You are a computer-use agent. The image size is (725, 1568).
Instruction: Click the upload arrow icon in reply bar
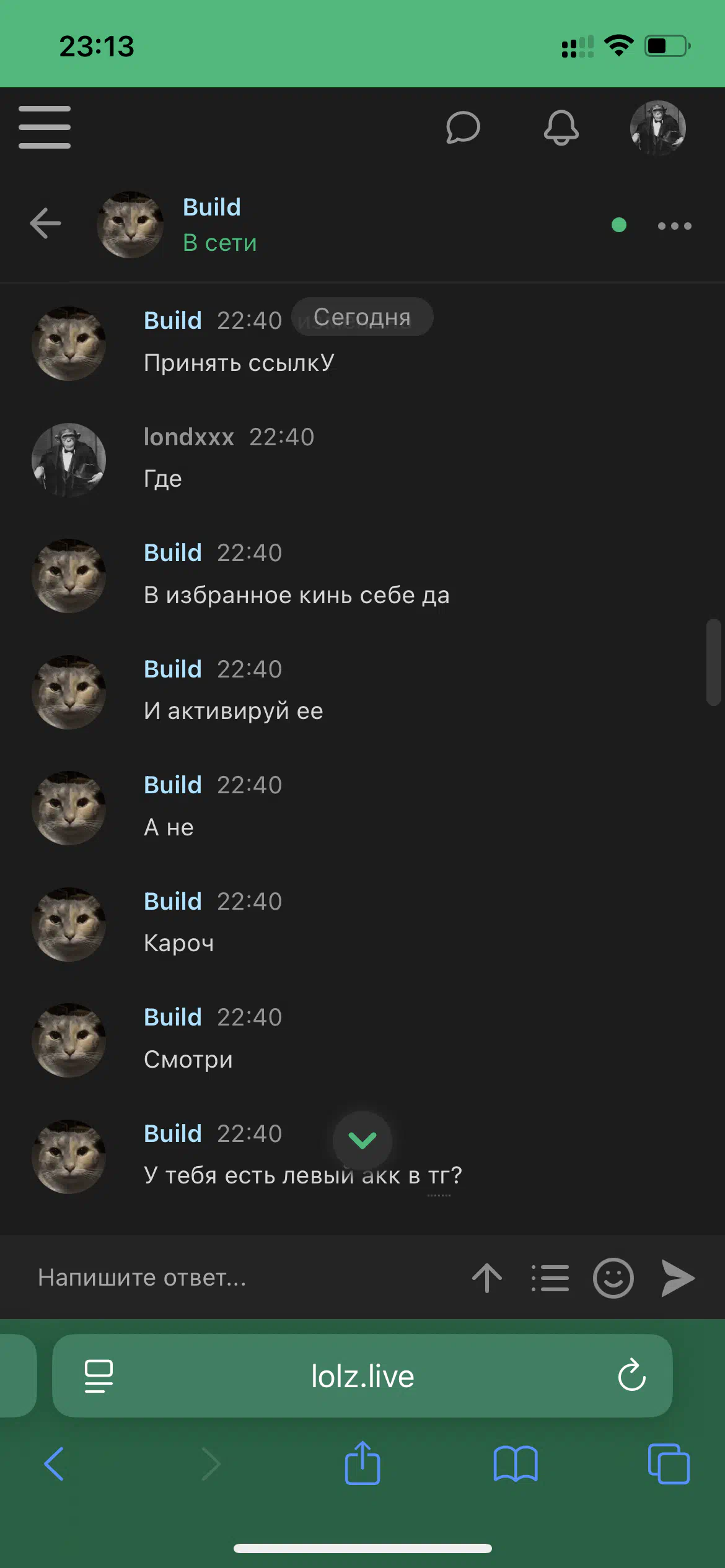coord(487,1278)
